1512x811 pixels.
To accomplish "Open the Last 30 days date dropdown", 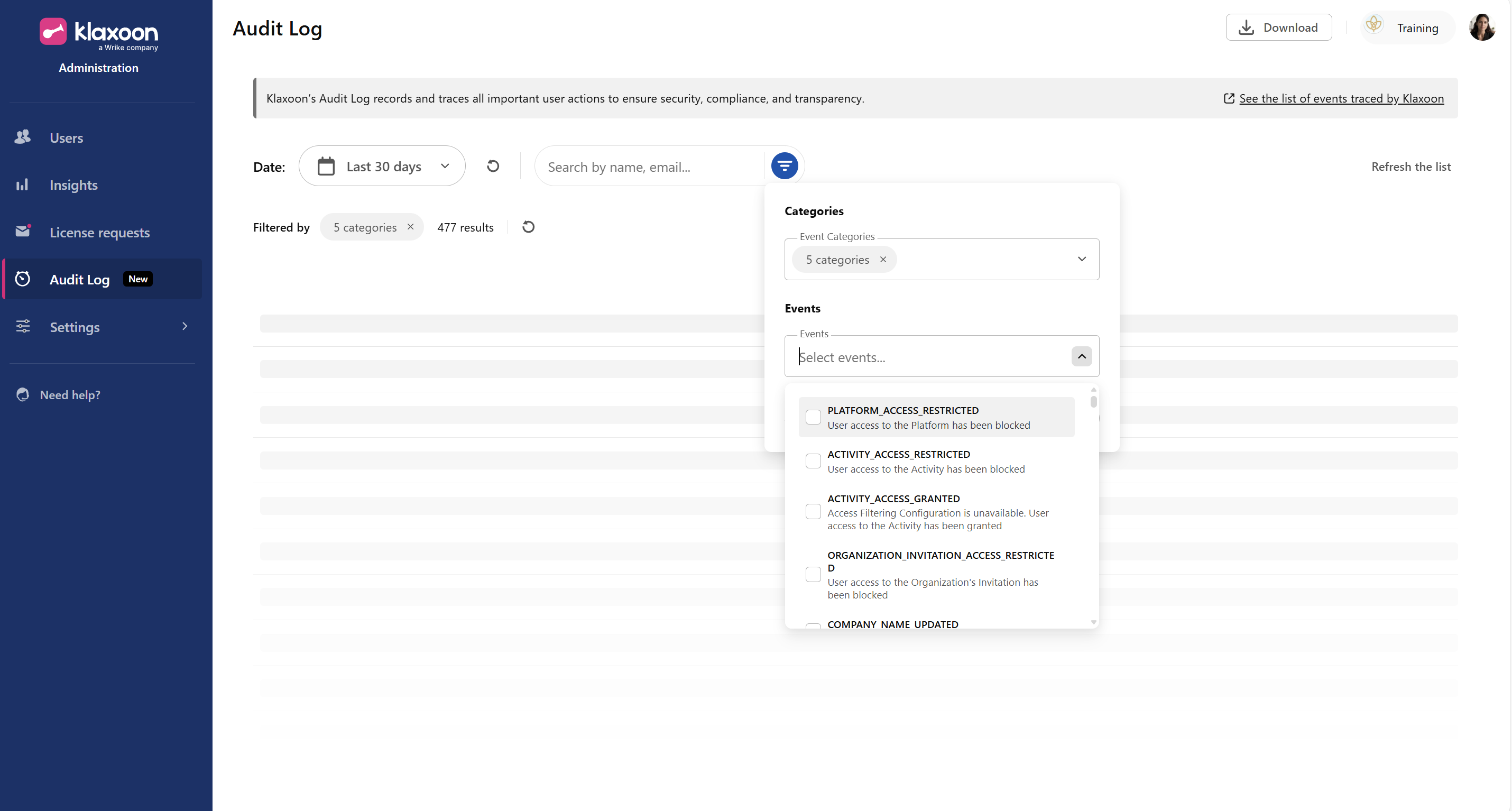I will point(382,166).
